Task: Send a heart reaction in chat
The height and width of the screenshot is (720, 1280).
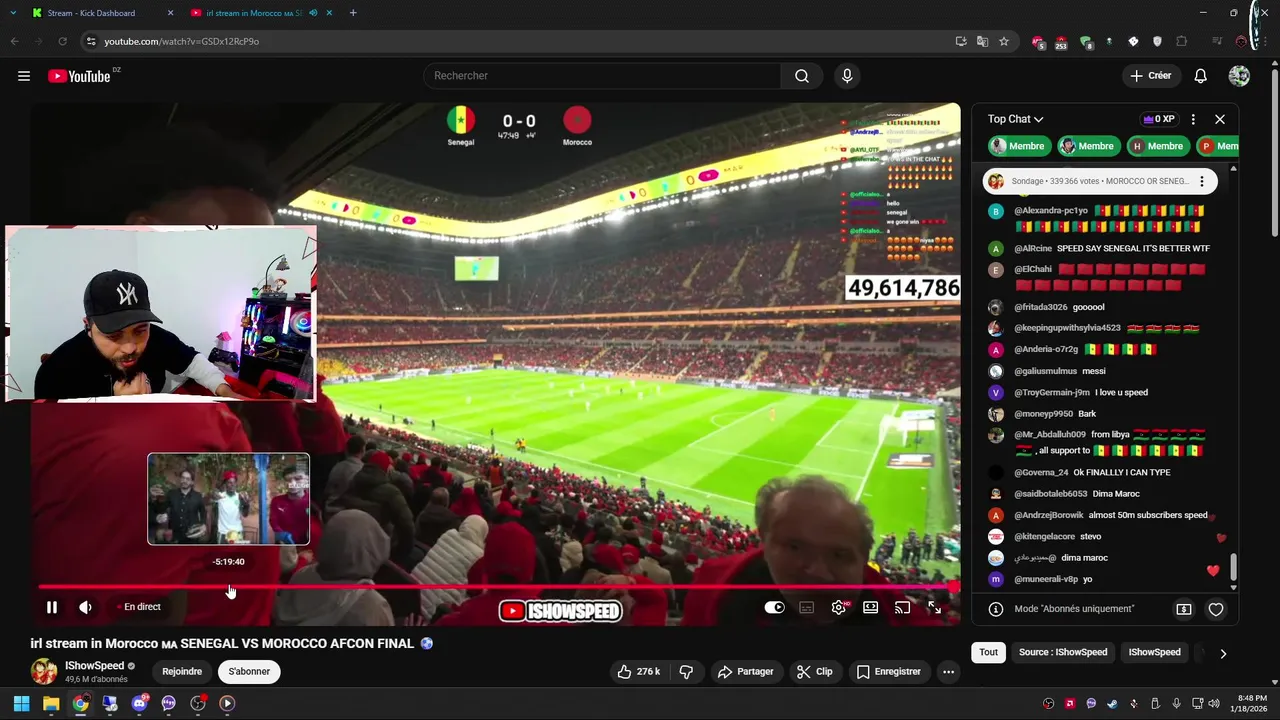Action: (1216, 609)
